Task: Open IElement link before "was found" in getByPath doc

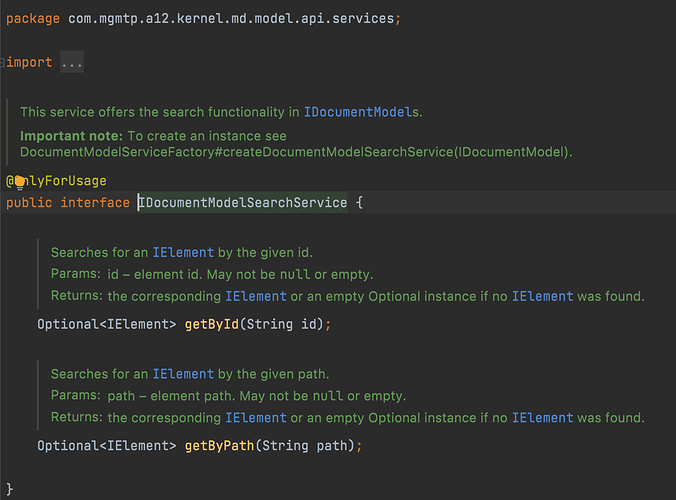Action: (543, 418)
